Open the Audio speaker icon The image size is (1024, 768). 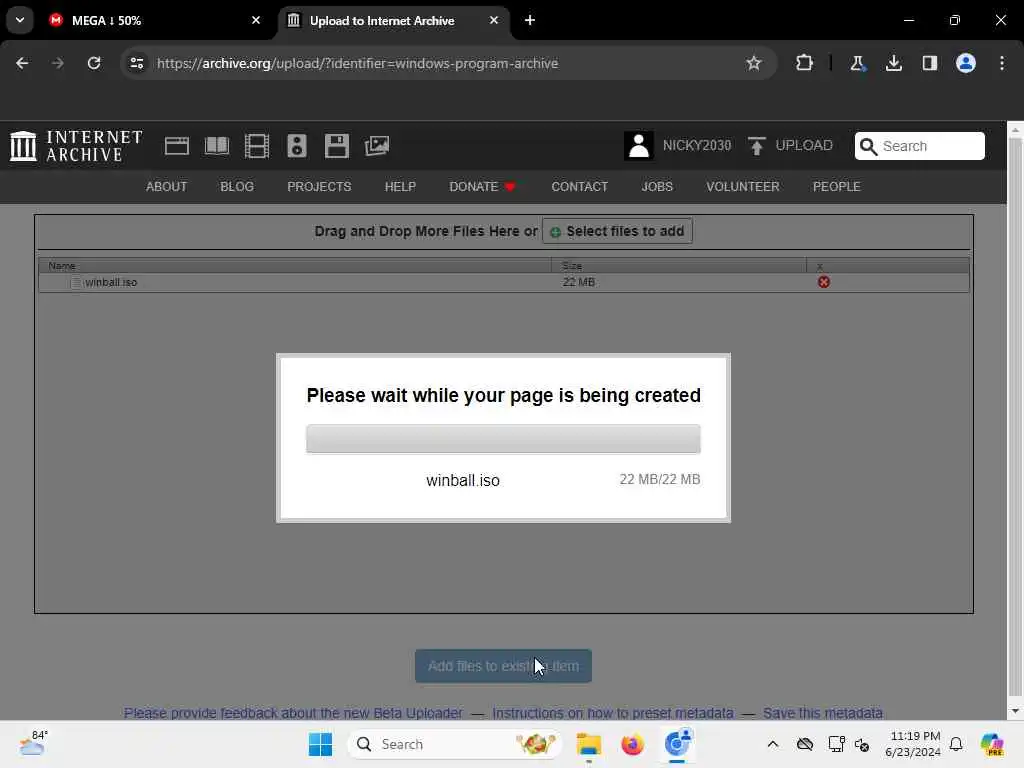(x=296, y=146)
